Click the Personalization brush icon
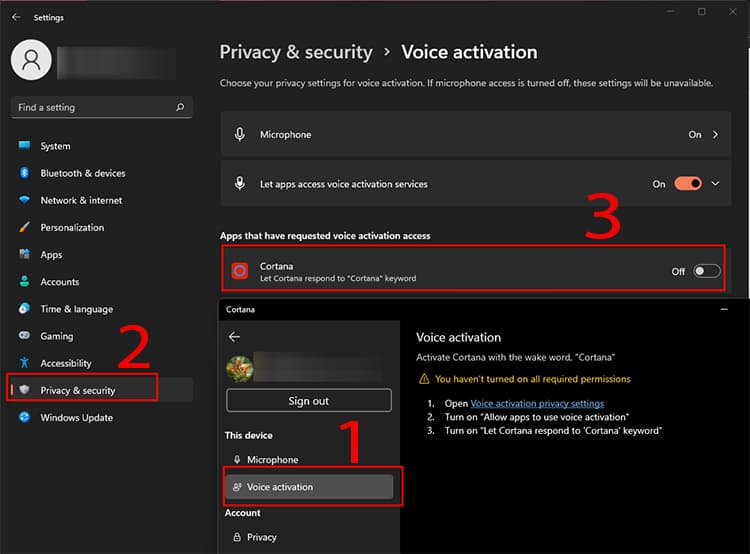 (24, 227)
